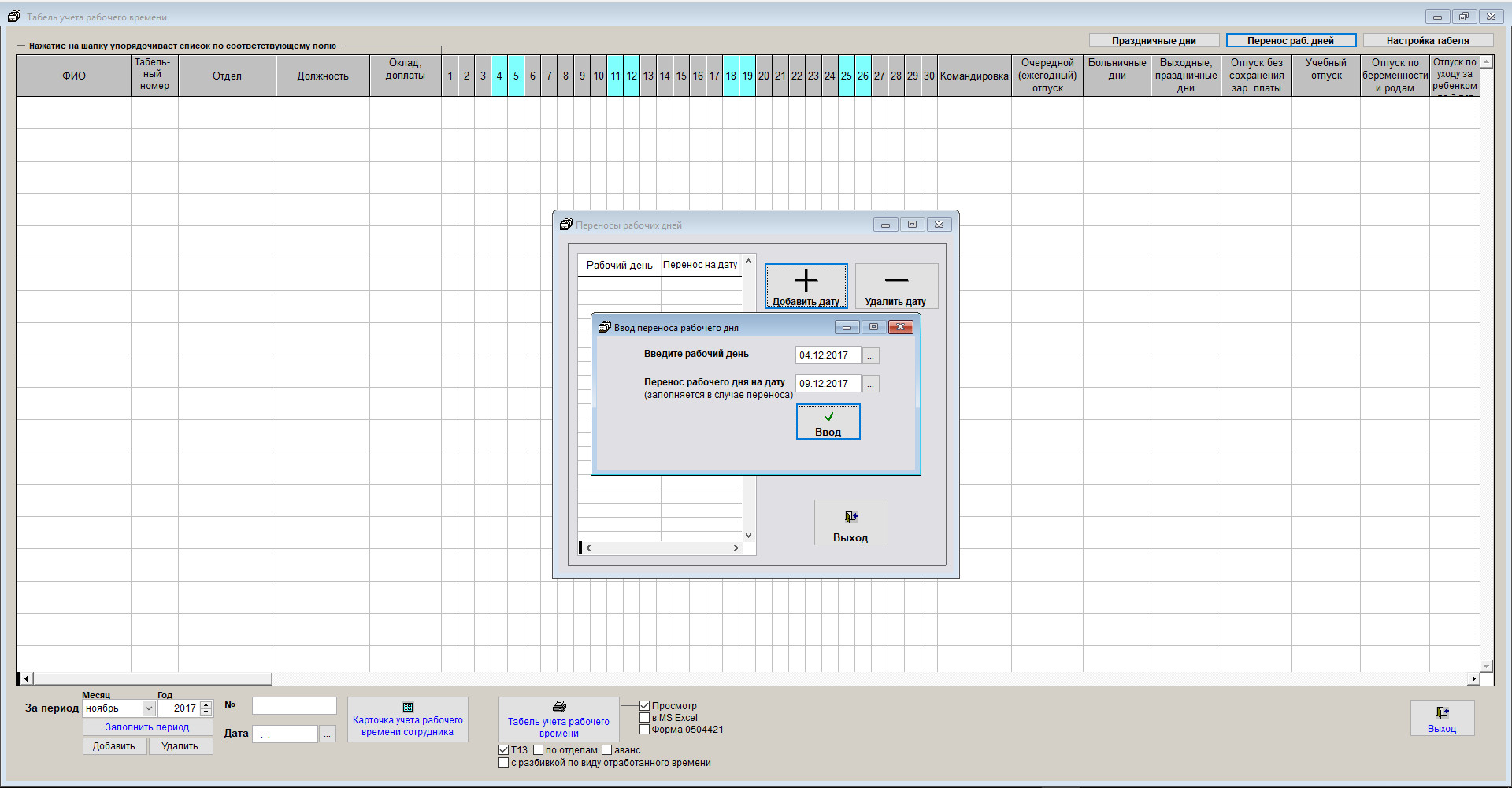Open the Праздничные дни tab

coord(1154,41)
